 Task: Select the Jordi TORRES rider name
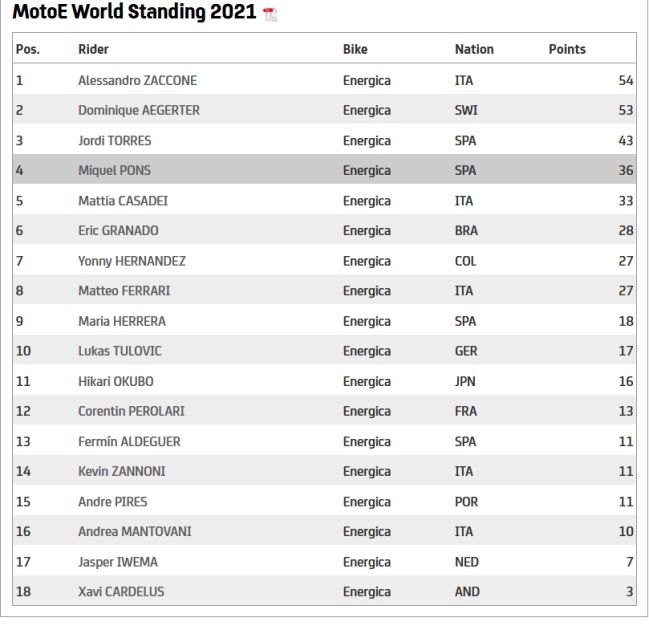coord(115,141)
